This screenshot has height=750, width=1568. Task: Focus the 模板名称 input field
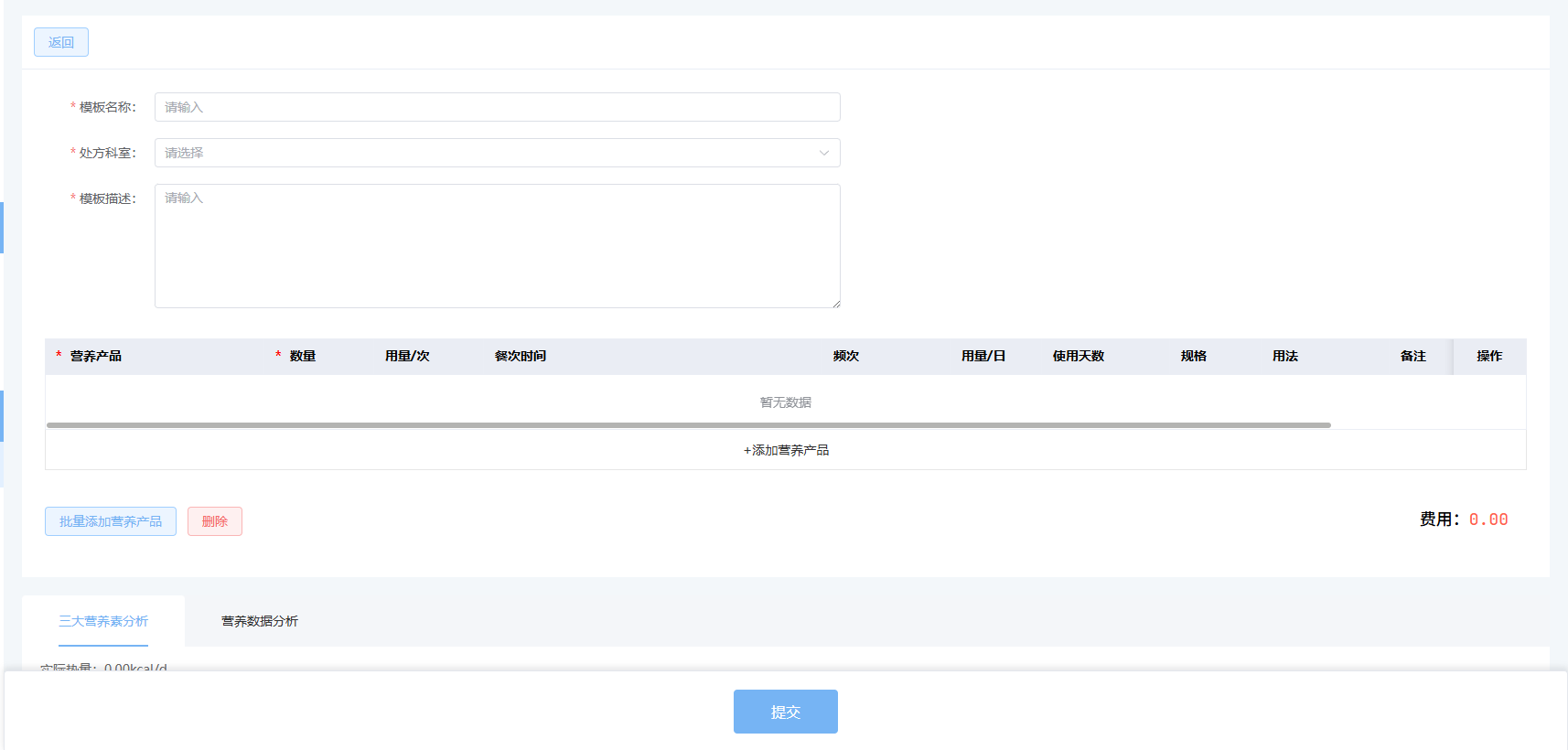[497, 107]
